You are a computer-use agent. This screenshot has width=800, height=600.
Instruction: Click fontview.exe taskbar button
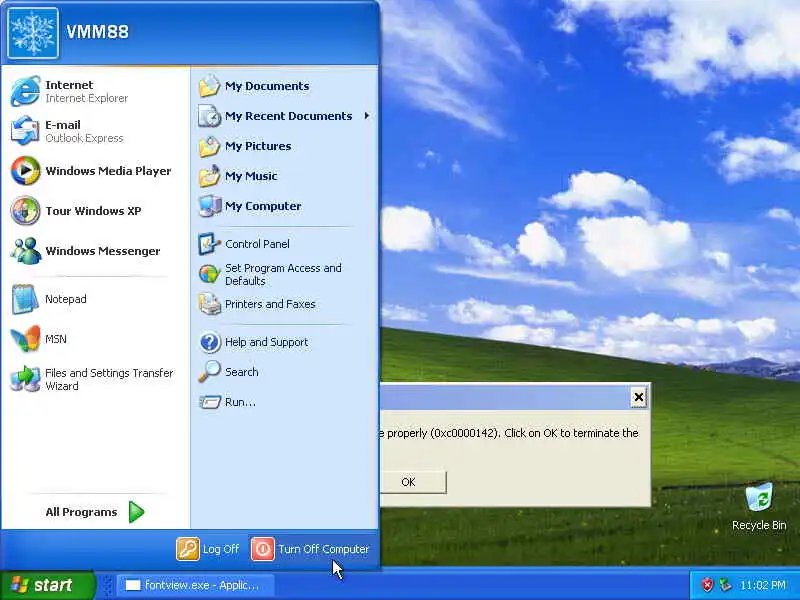tap(195, 585)
